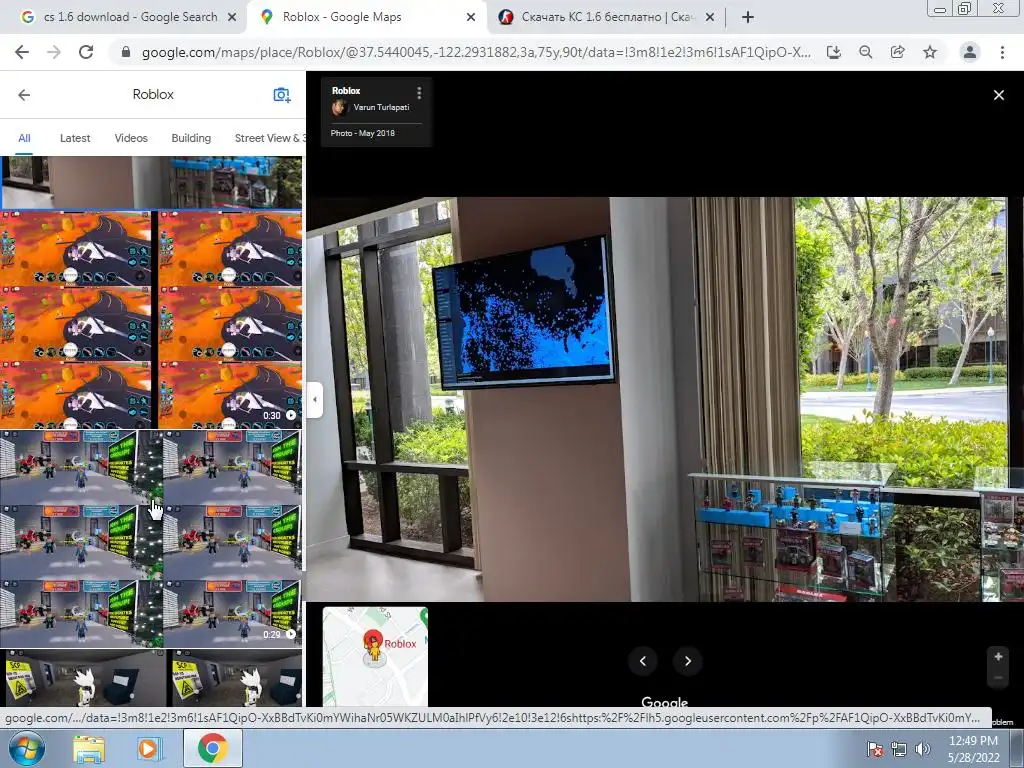Open File Explorer from the taskbar
The image size is (1024, 768).
pyautogui.click(x=89, y=748)
